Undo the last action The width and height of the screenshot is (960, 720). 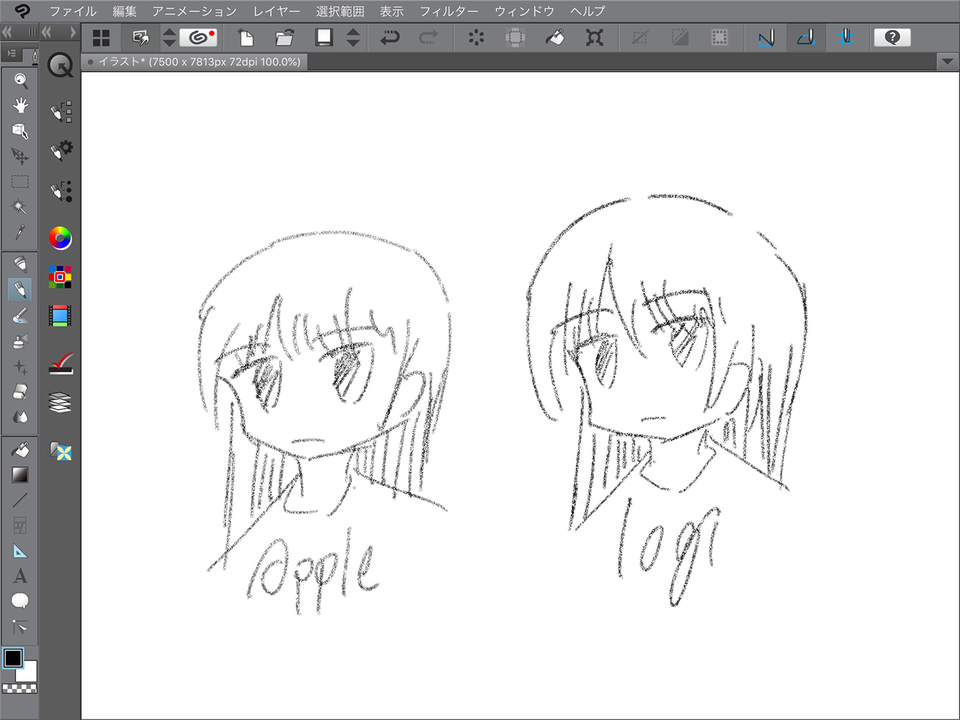click(x=389, y=38)
